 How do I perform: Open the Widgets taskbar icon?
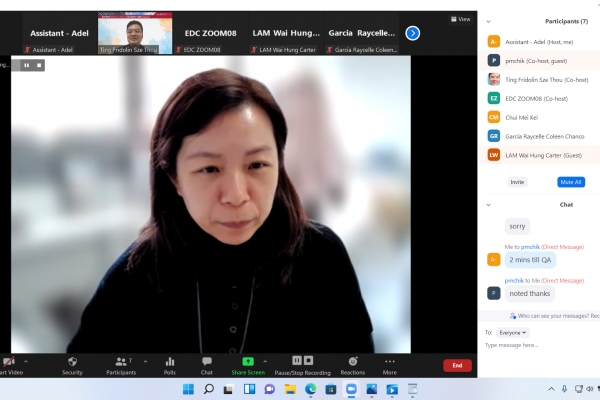coord(249,389)
